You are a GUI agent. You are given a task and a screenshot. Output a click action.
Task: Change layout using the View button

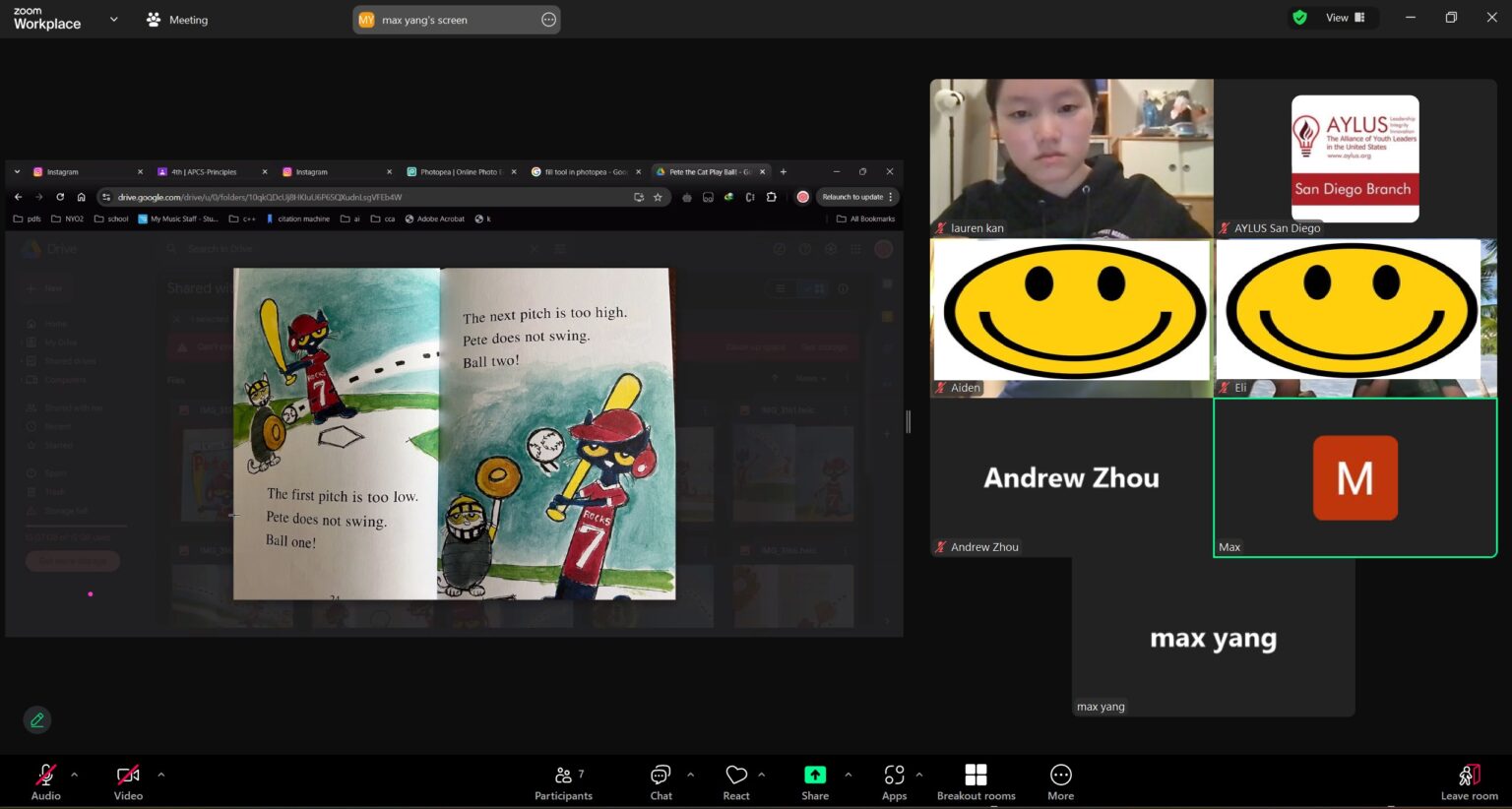1346,18
